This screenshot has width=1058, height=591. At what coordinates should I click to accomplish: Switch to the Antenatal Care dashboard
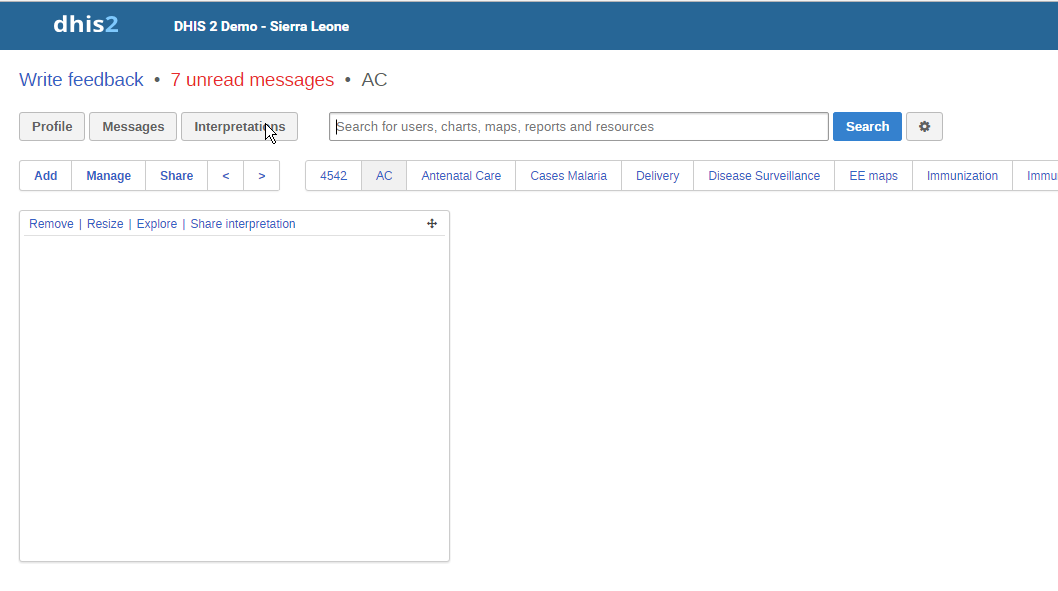click(x=461, y=176)
